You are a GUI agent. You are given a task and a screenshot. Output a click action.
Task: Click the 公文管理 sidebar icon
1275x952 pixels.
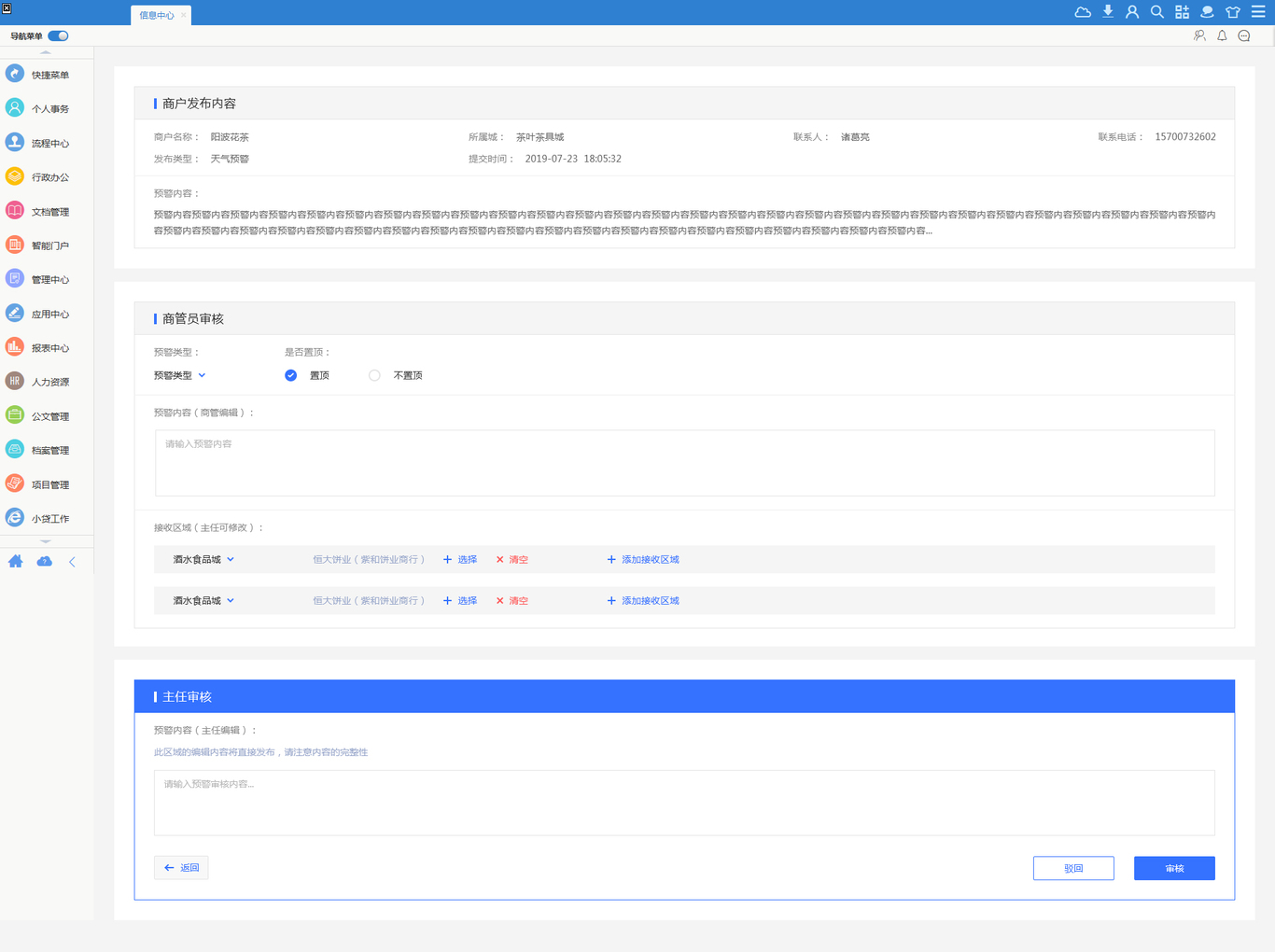(x=15, y=415)
